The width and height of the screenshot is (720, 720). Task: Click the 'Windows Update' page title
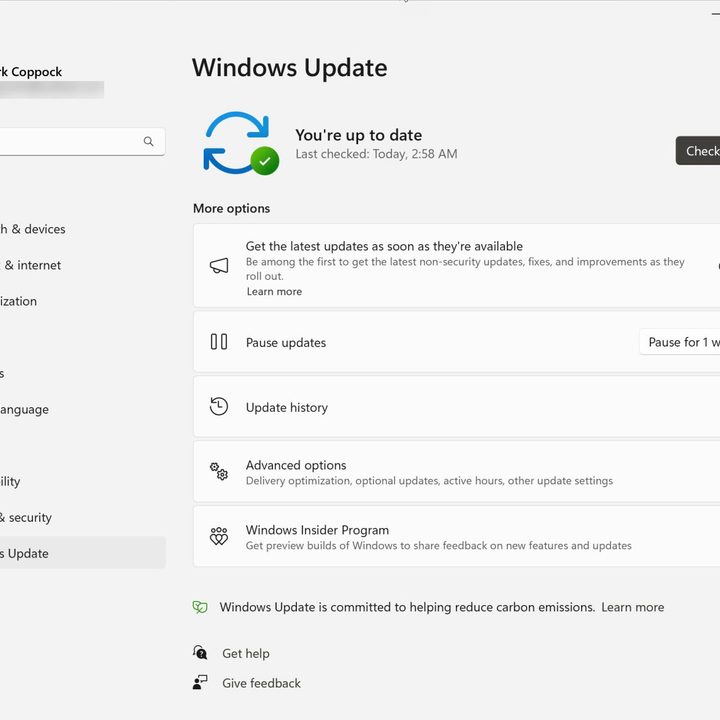click(x=290, y=68)
